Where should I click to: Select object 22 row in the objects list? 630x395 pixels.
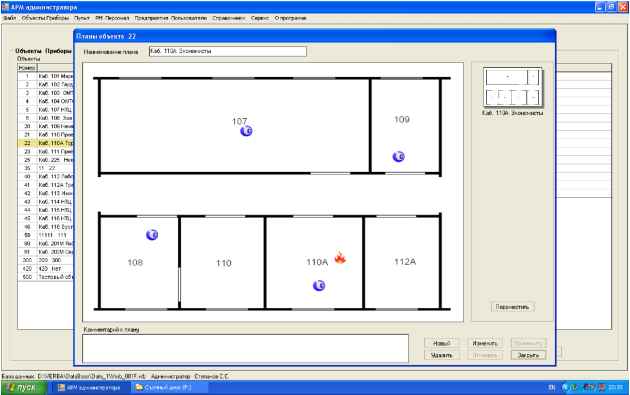coord(45,143)
